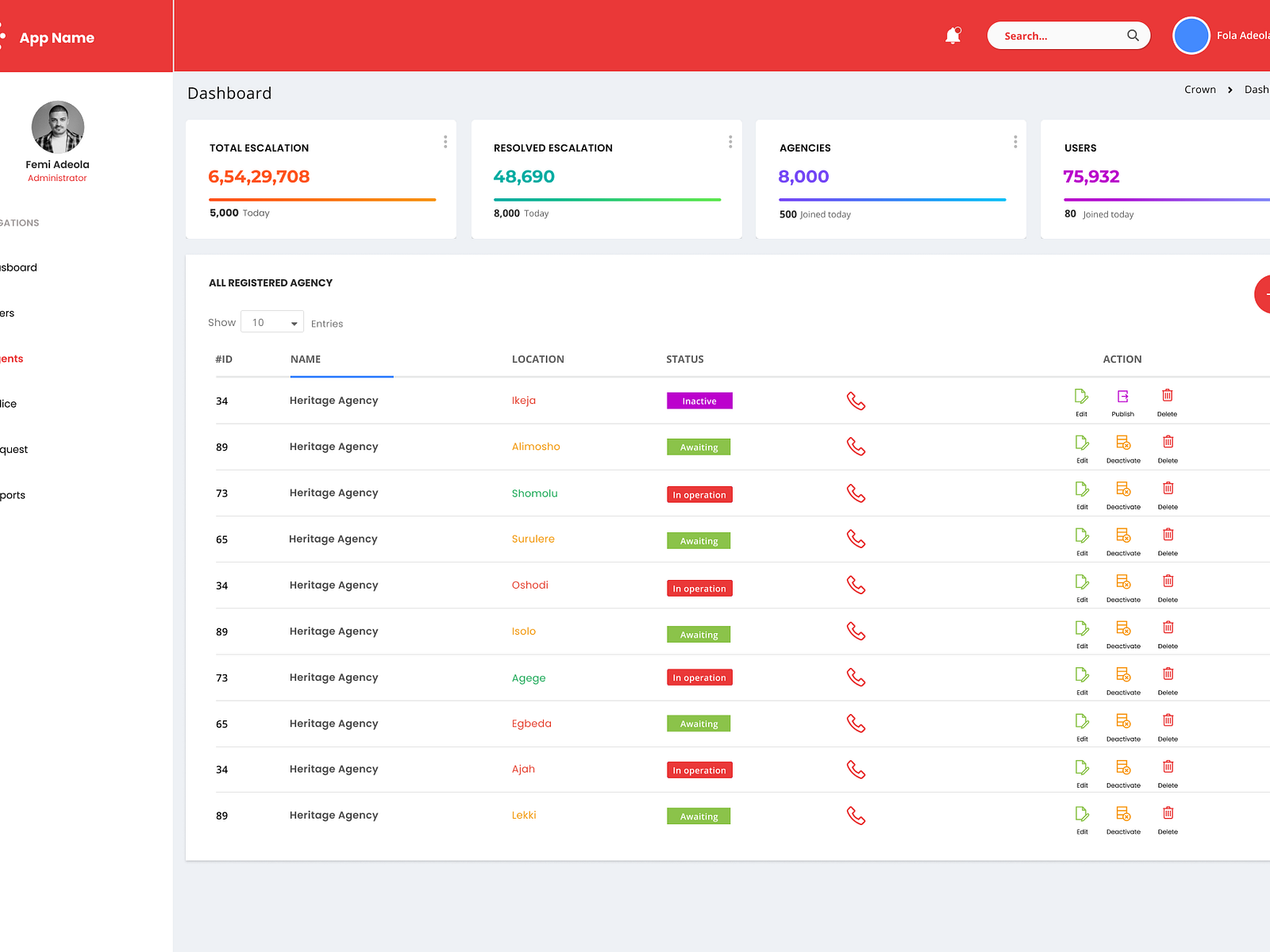Click Fola Adeola's profile avatar

click(x=1191, y=35)
